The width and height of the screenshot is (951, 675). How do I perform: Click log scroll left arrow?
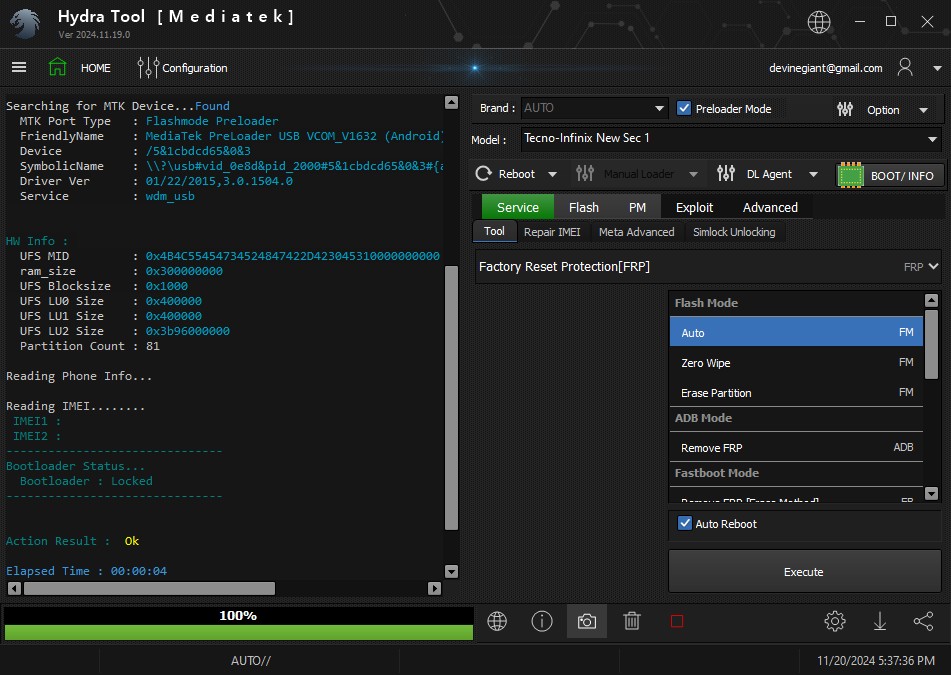click(14, 588)
